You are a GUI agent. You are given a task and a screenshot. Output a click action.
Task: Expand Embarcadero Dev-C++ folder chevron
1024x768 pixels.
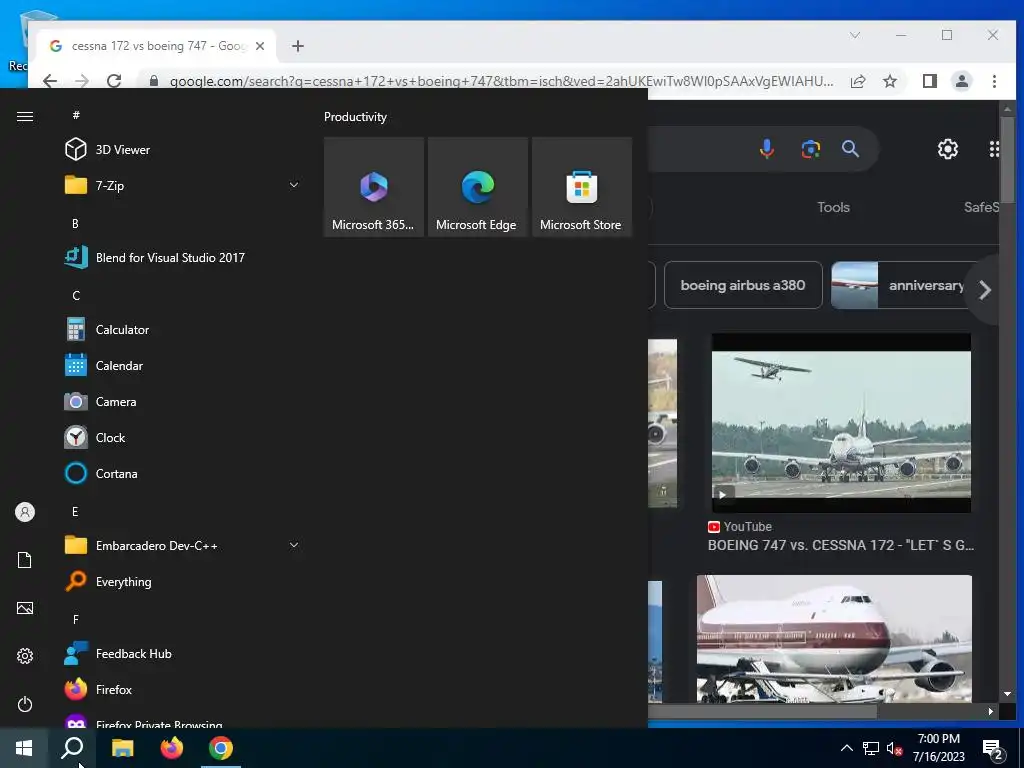(294, 545)
